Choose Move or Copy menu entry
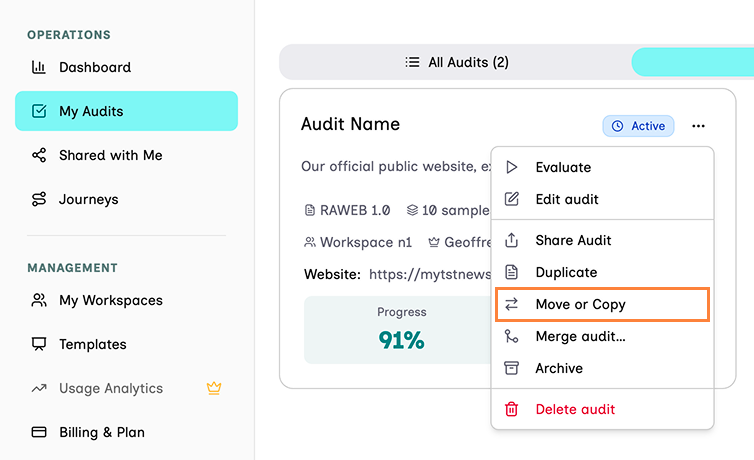This screenshot has height=460, width=754. [602, 304]
